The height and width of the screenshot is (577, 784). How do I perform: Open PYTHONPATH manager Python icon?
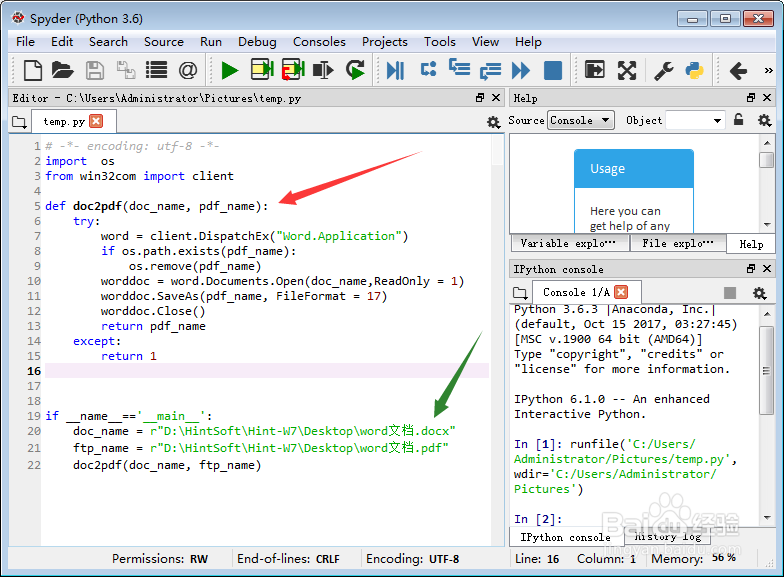pos(694,70)
